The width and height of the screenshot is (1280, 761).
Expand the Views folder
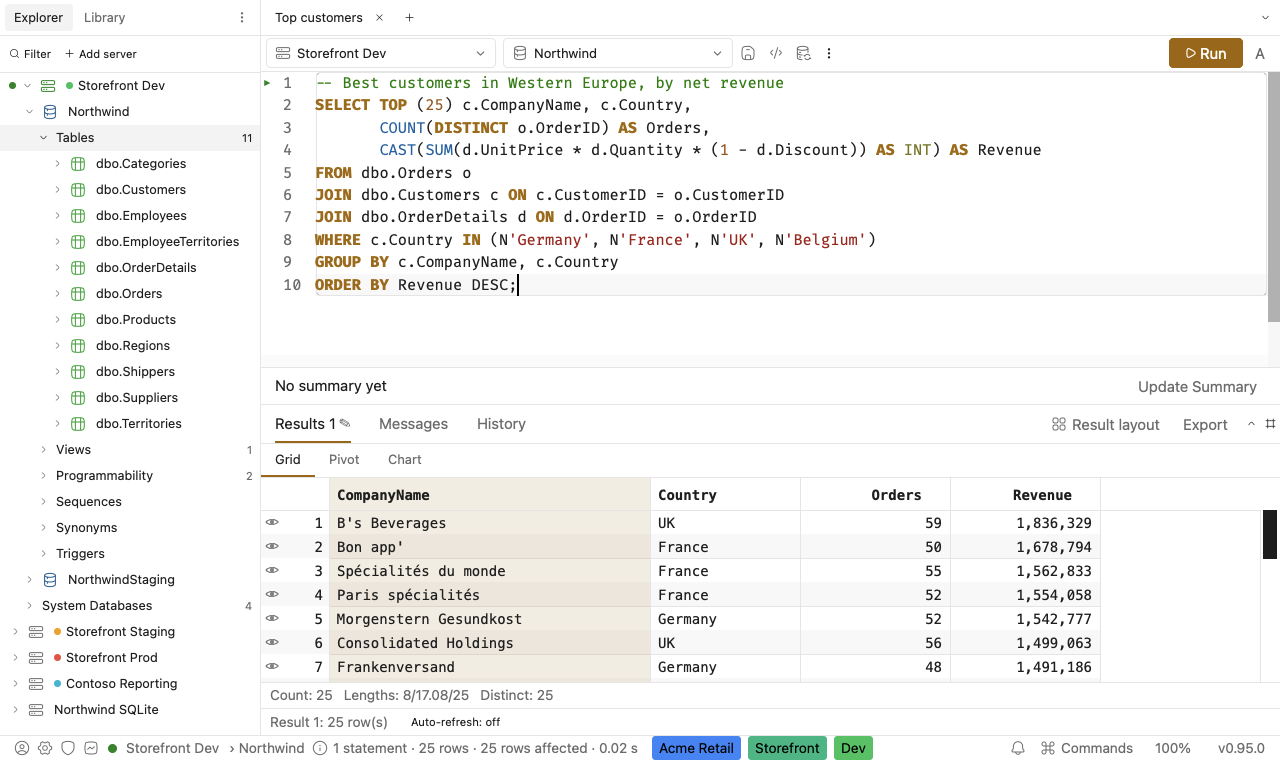tap(44, 450)
